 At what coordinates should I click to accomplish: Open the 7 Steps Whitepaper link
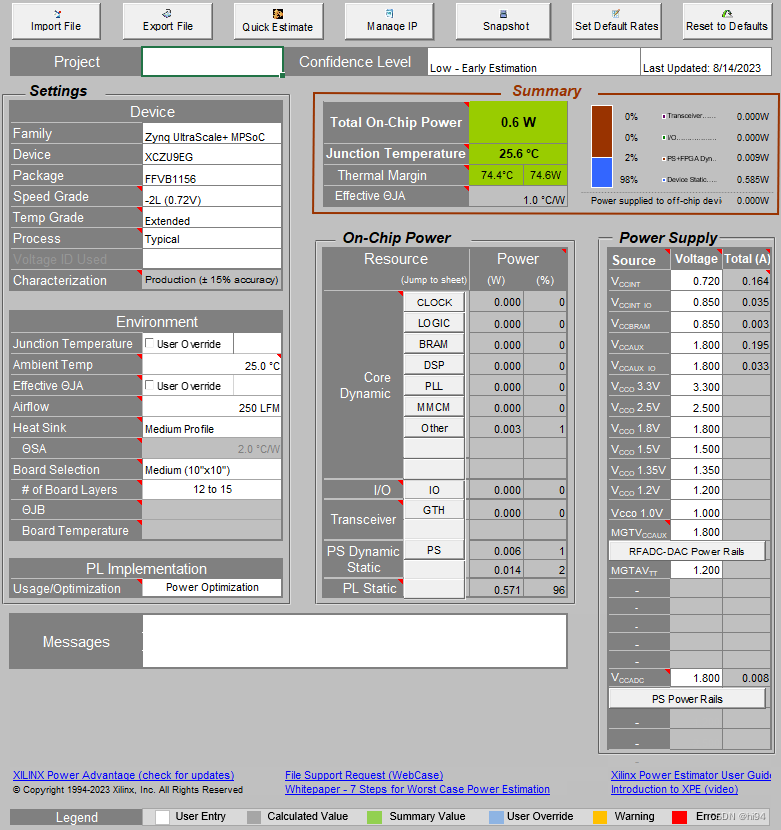pyautogui.click(x=417, y=789)
